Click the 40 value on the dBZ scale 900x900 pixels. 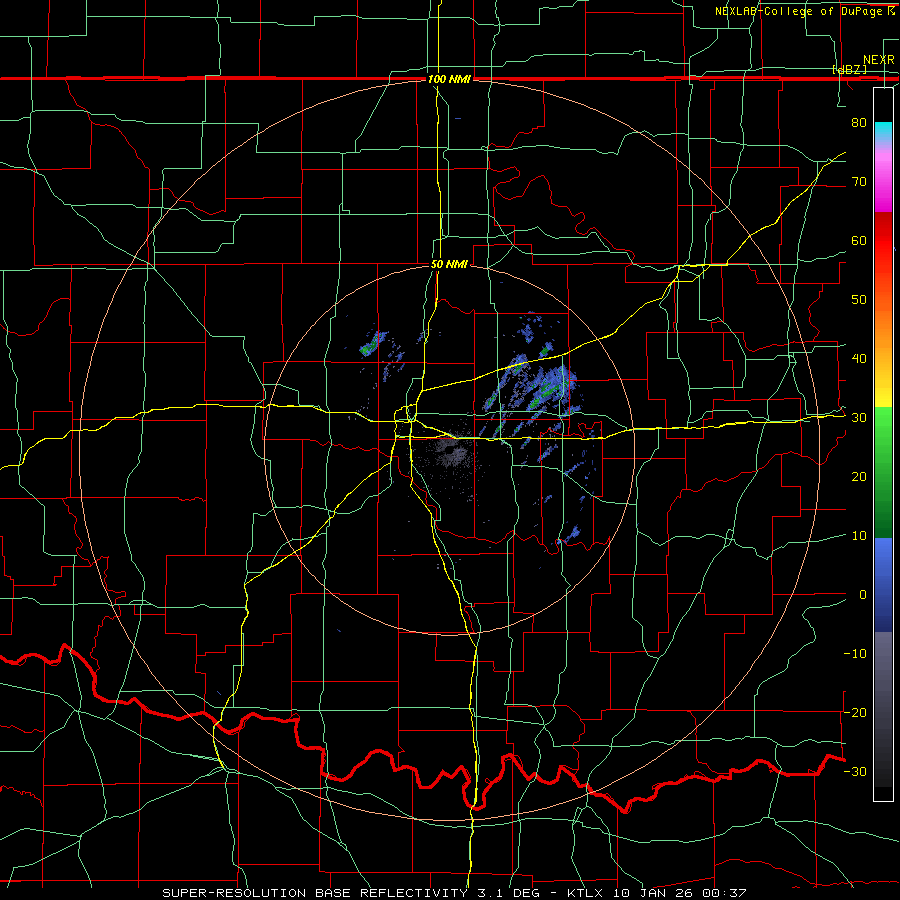point(859,359)
